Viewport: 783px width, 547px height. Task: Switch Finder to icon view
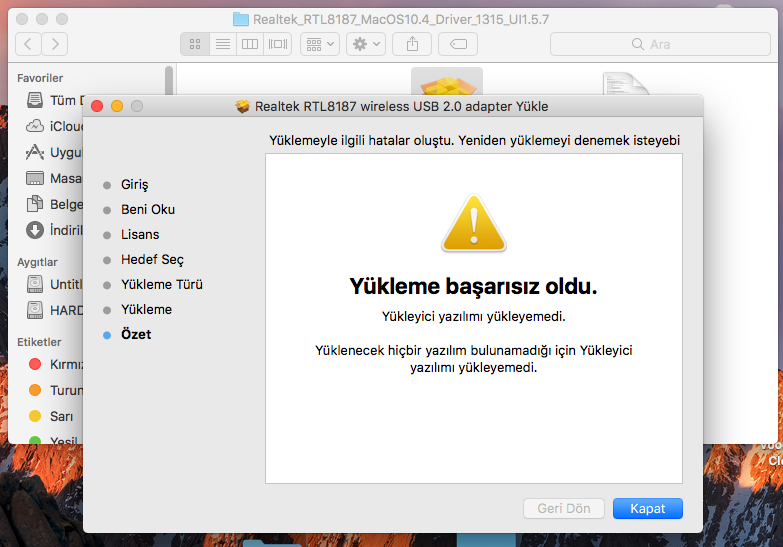[x=195, y=44]
